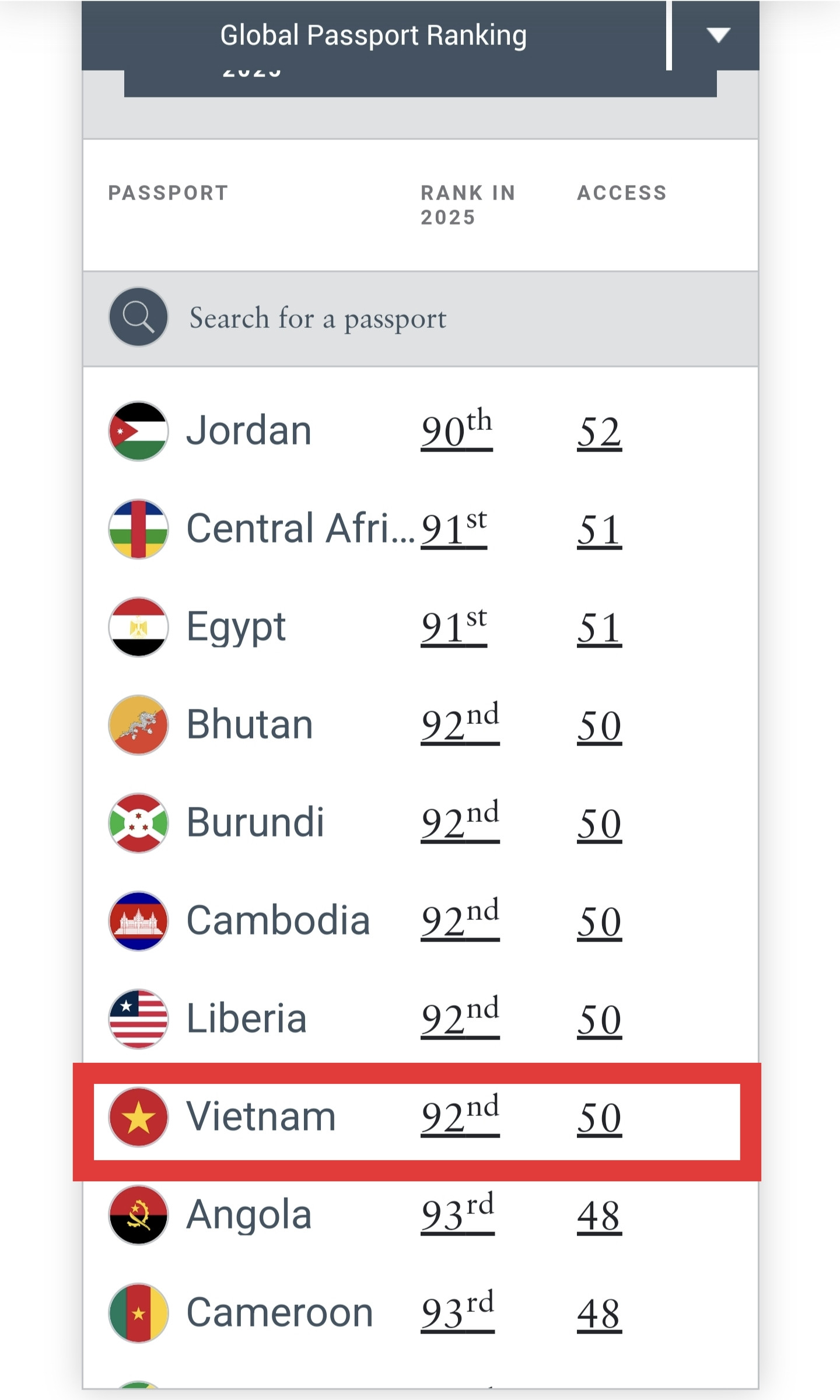Click the Cameroon flag icon
This screenshot has height=1400, width=840.
click(138, 1313)
